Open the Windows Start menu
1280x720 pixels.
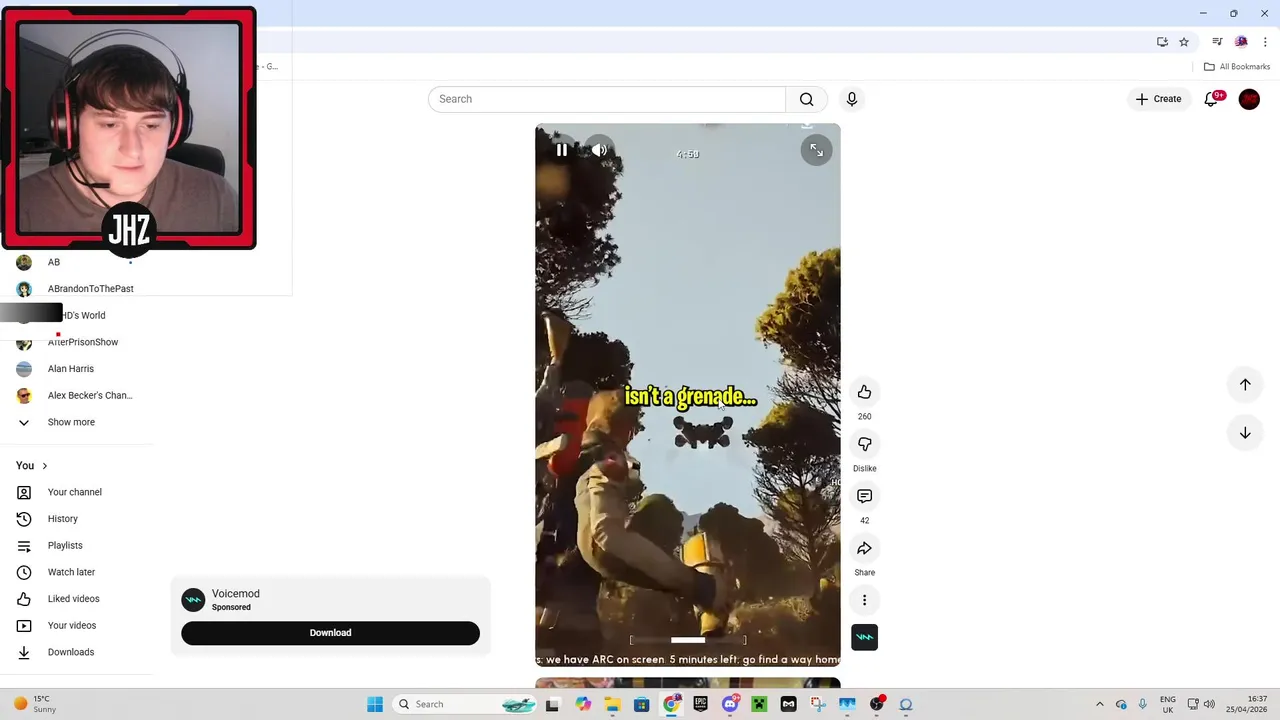375,704
